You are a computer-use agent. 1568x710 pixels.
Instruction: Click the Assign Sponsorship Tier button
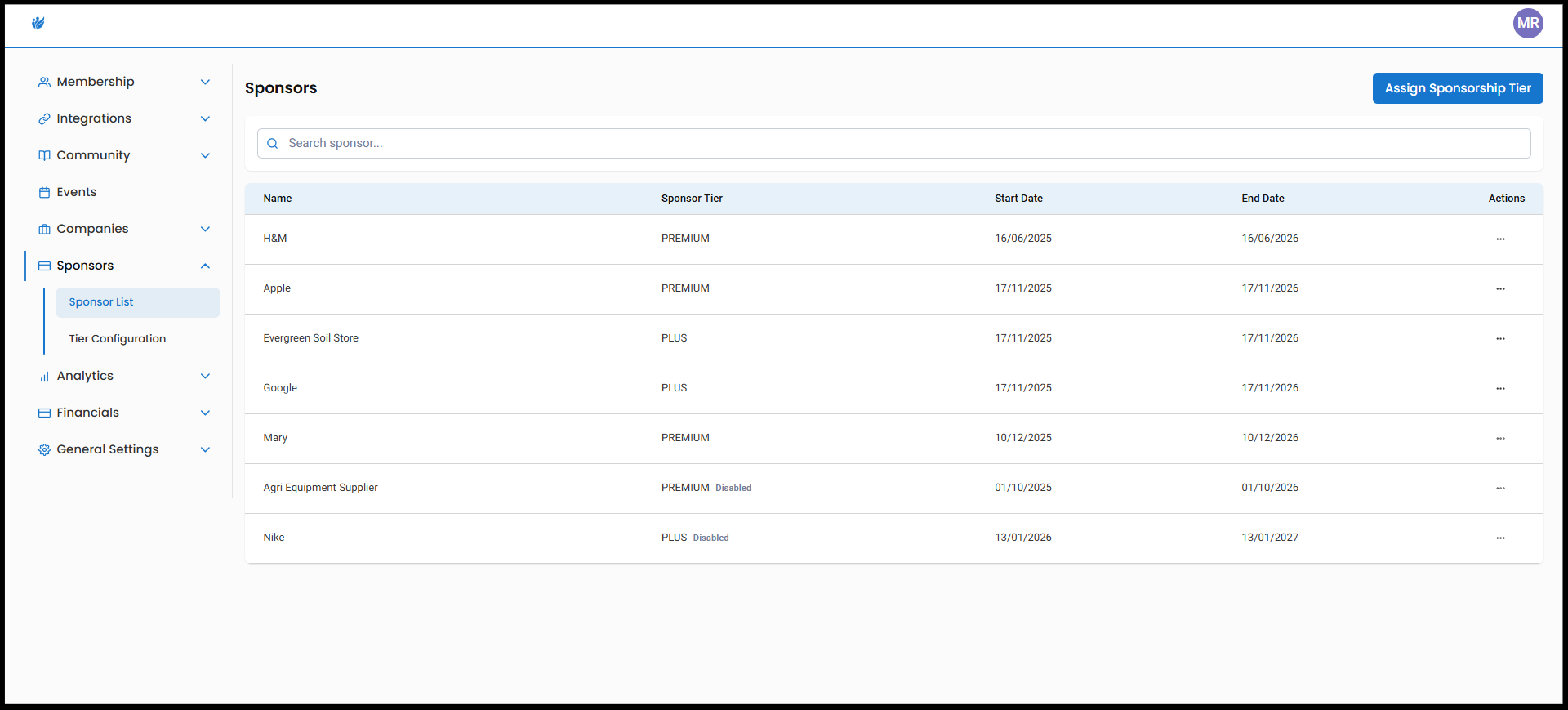[1457, 88]
